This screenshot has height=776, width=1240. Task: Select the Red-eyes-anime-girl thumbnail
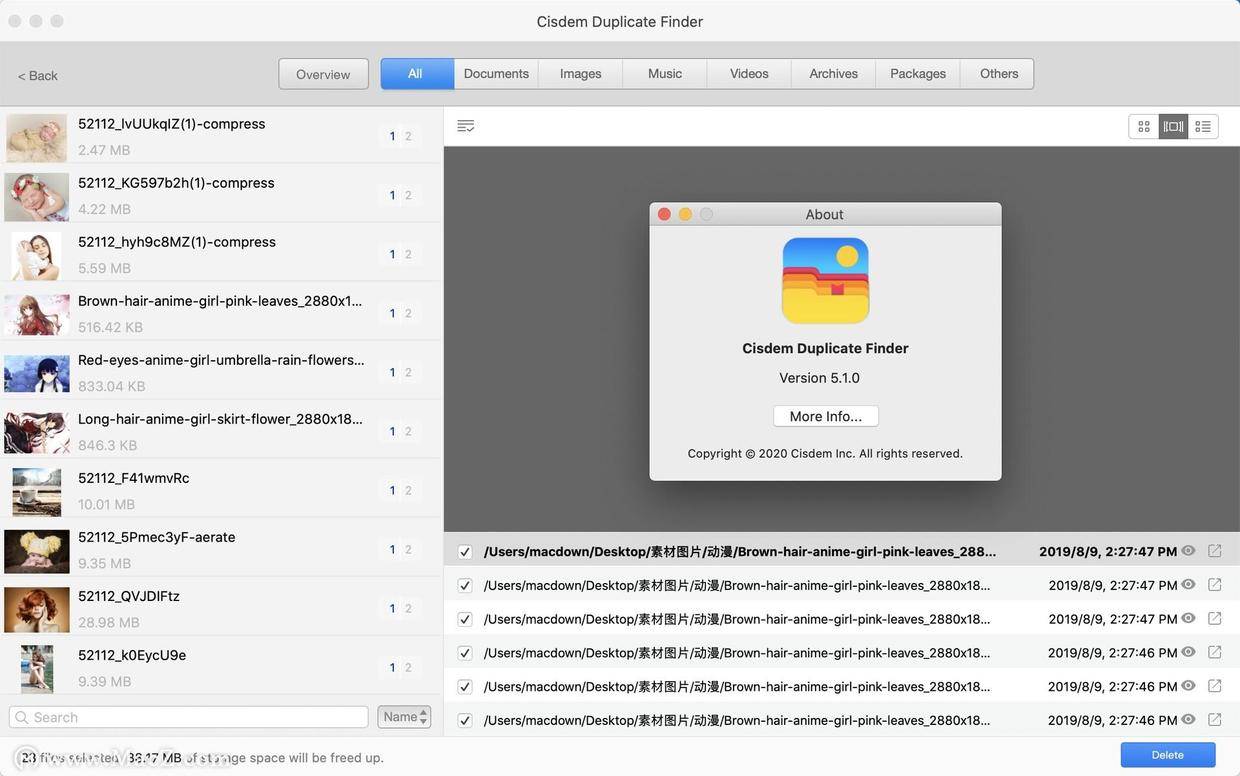coord(37,374)
